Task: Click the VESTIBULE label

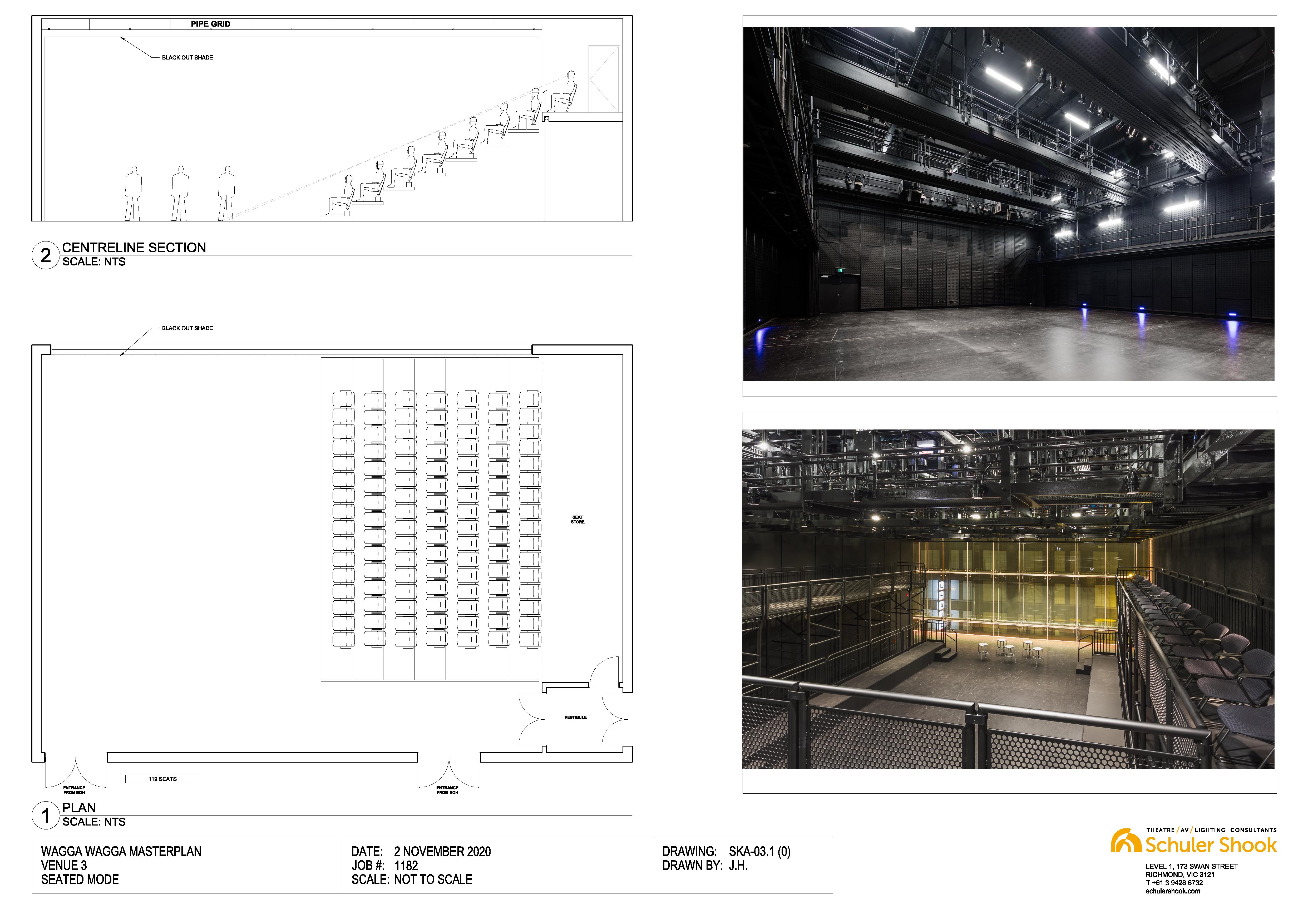Action: tap(575, 717)
